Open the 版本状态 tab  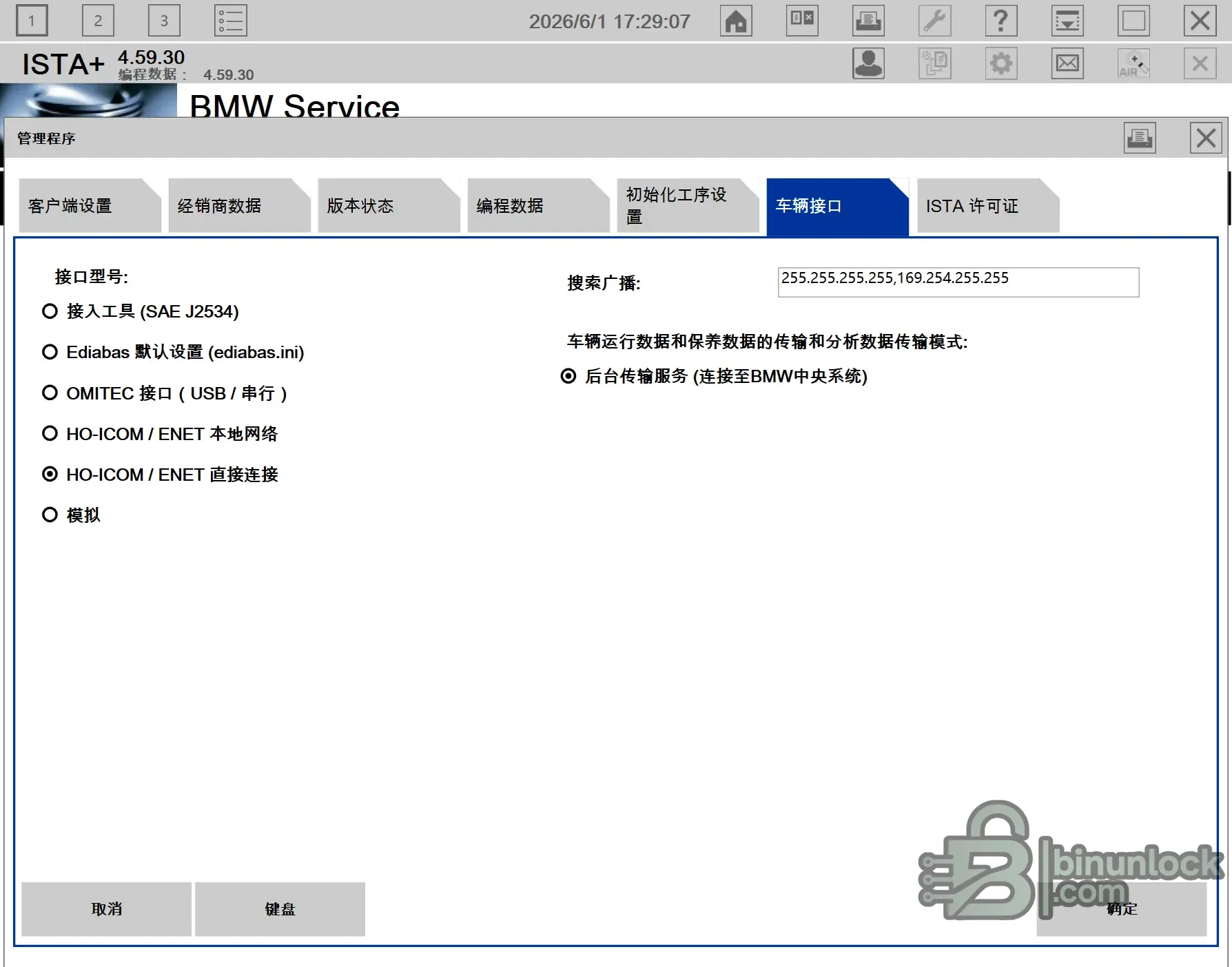(x=389, y=206)
